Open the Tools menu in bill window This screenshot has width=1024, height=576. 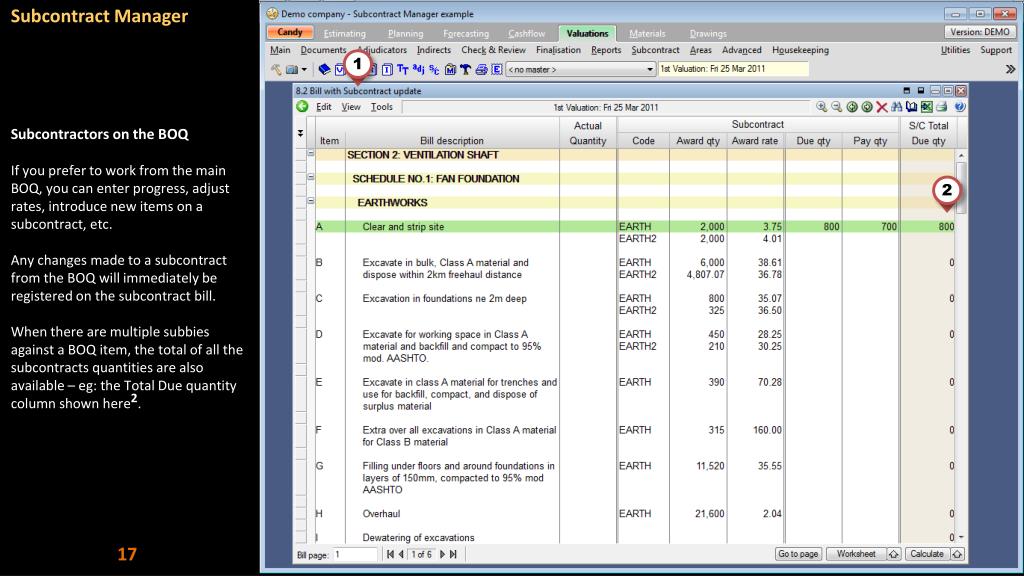click(381, 107)
